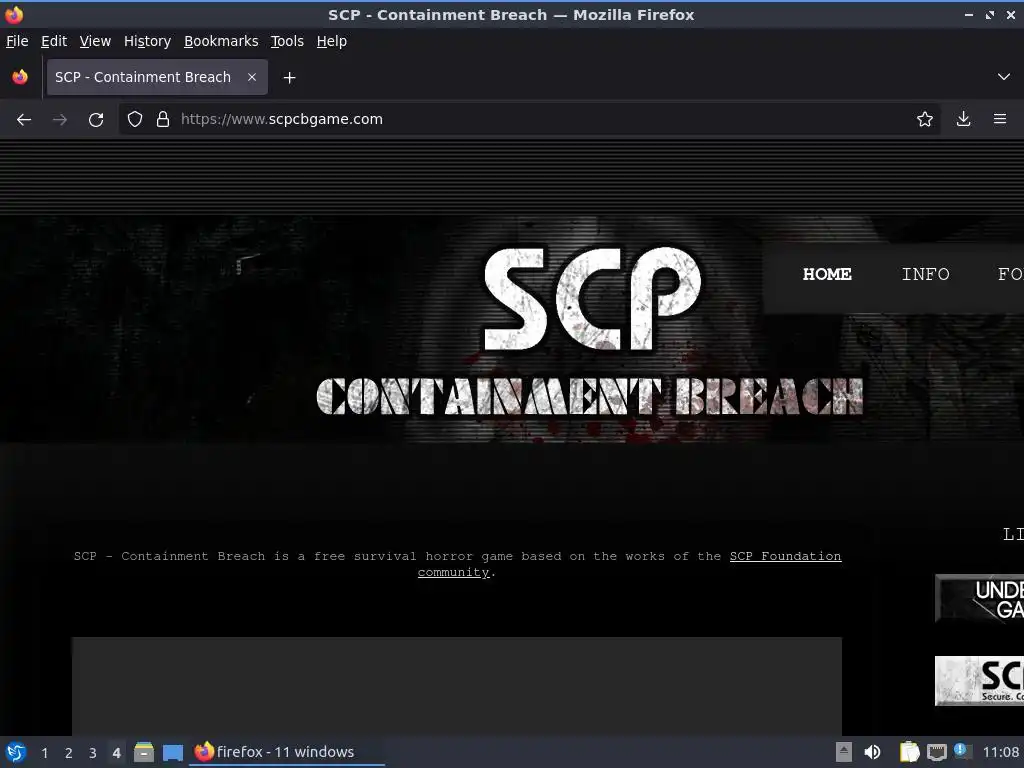Expand the system tray hidden icons arrow
This screenshot has height=768, width=1024.
click(x=844, y=752)
